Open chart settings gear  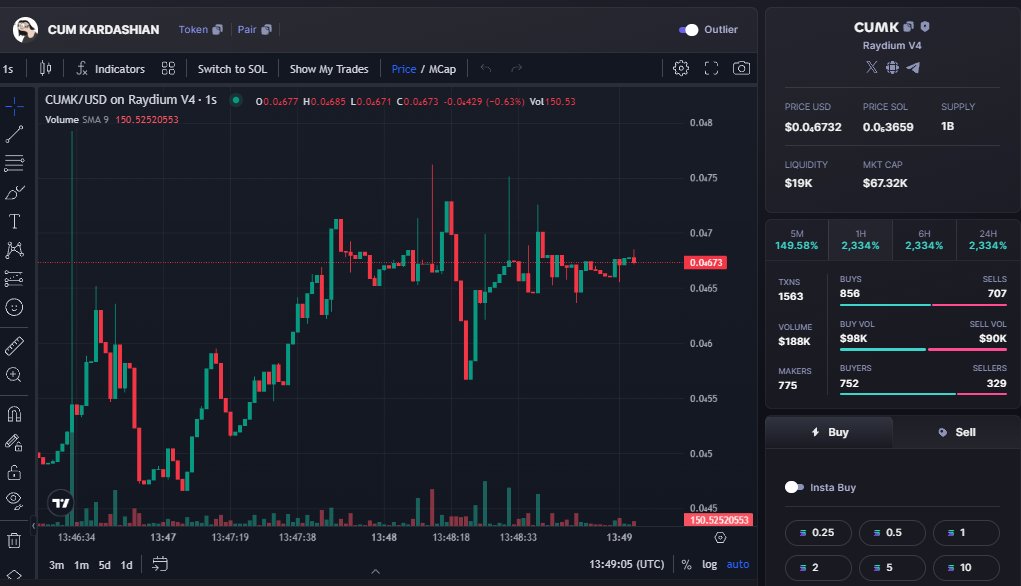pyautogui.click(x=680, y=68)
